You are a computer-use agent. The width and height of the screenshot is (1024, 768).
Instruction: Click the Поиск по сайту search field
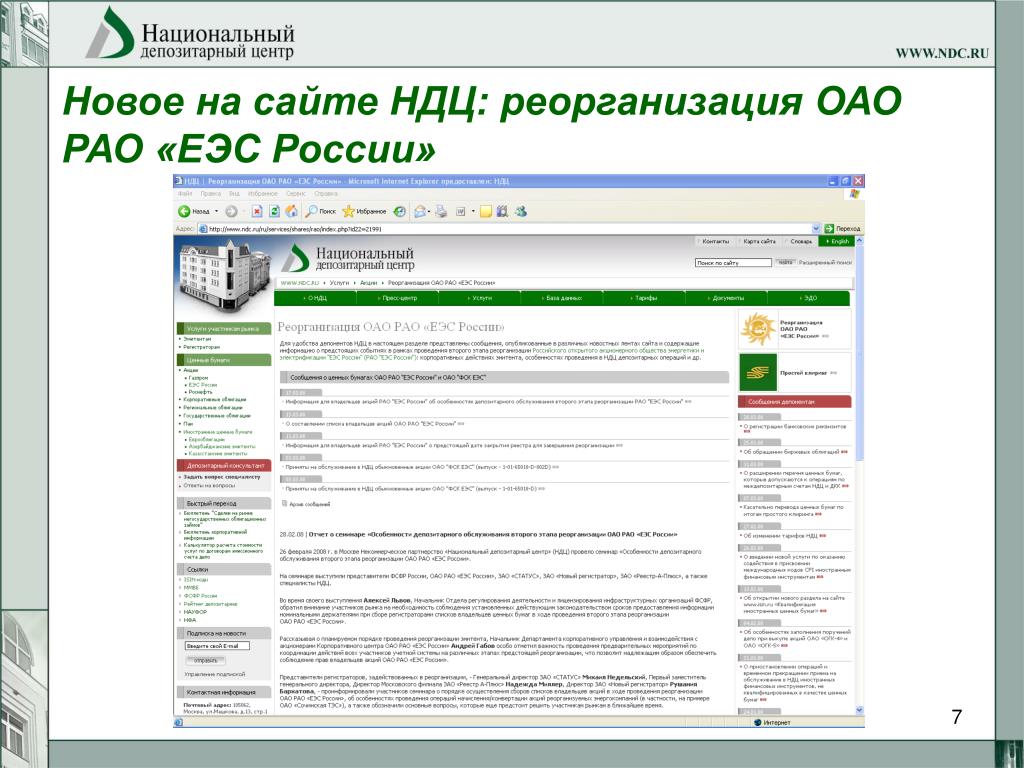tap(733, 263)
